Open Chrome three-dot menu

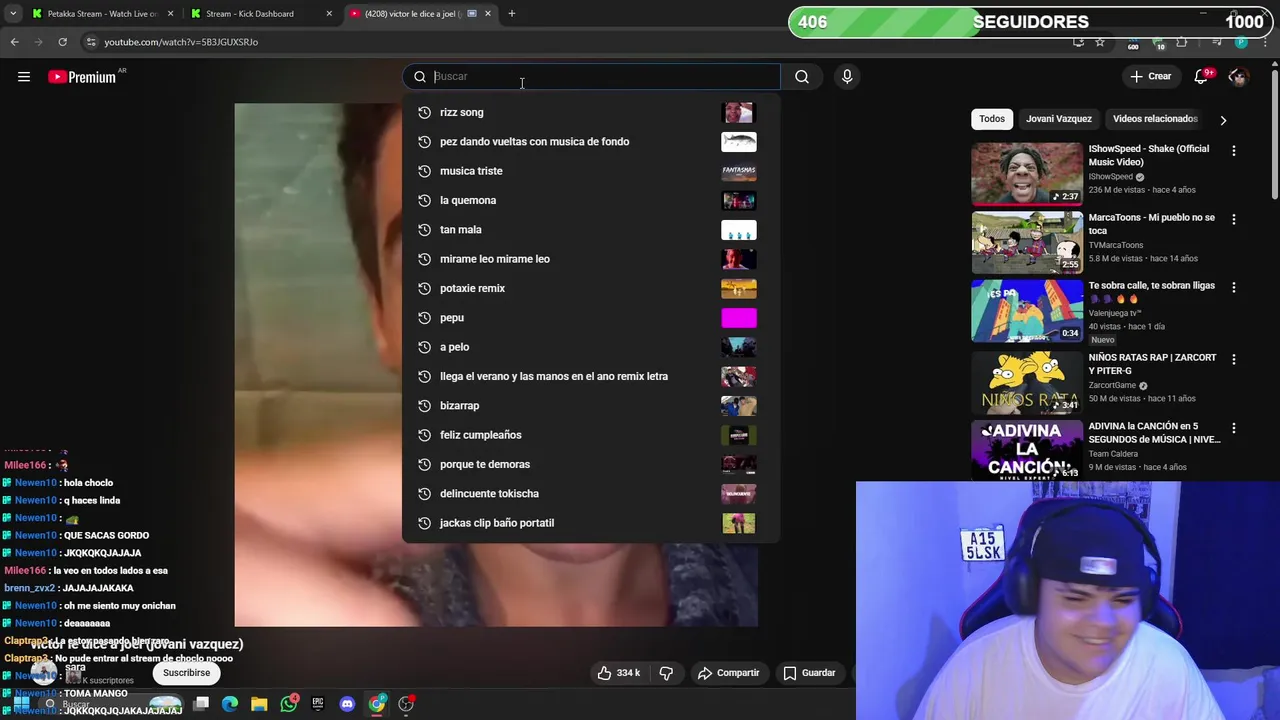pos(1265,42)
